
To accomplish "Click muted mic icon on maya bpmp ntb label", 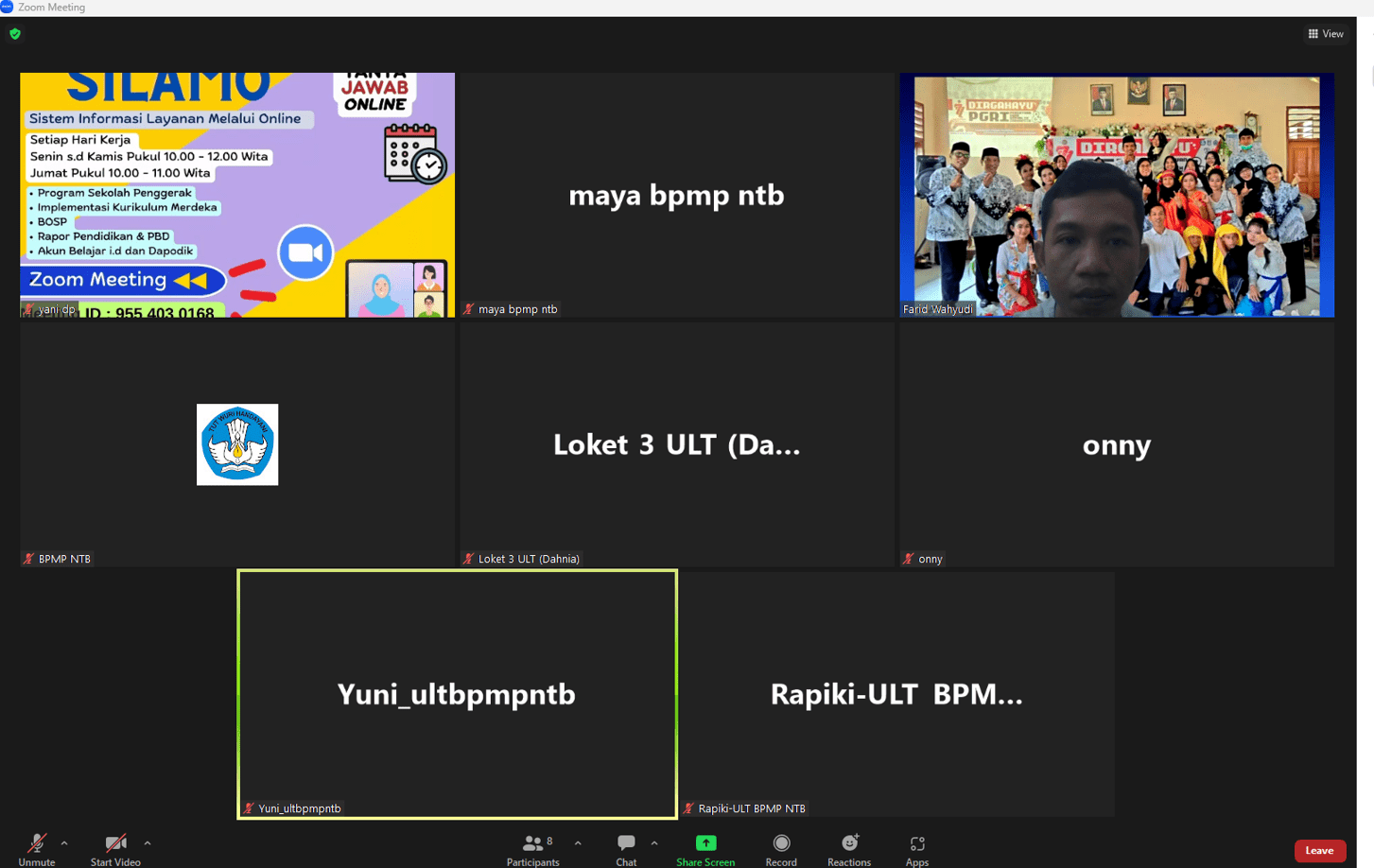I will pyautogui.click(x=469, y=309).
